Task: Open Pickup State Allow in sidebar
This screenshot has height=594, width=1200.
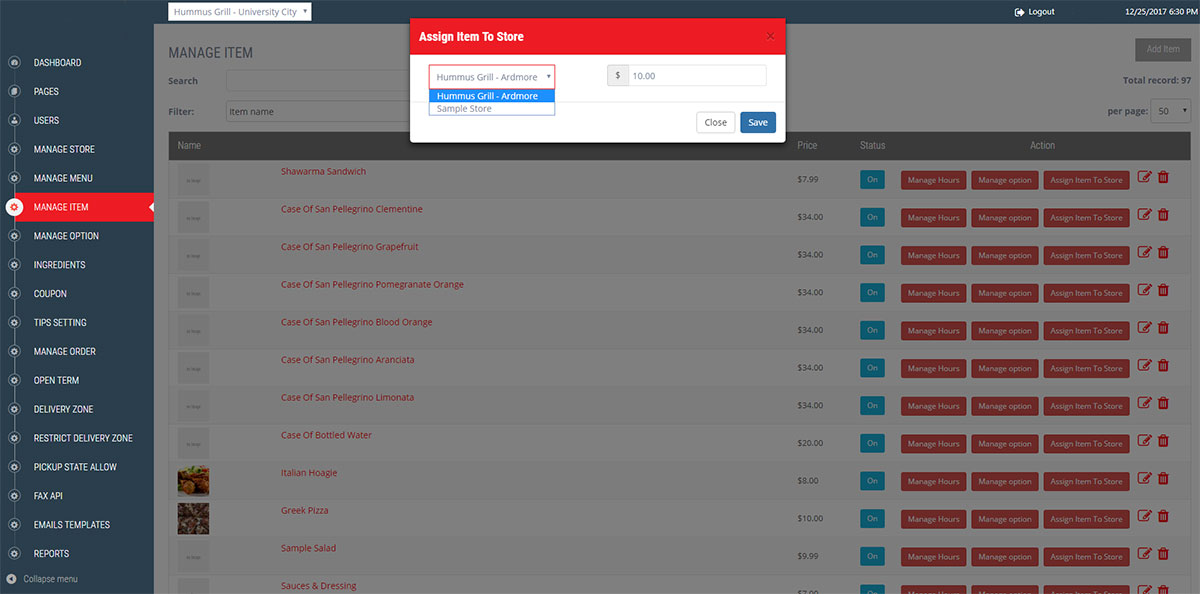Action: pyautogui.click(x=75, y=467)
